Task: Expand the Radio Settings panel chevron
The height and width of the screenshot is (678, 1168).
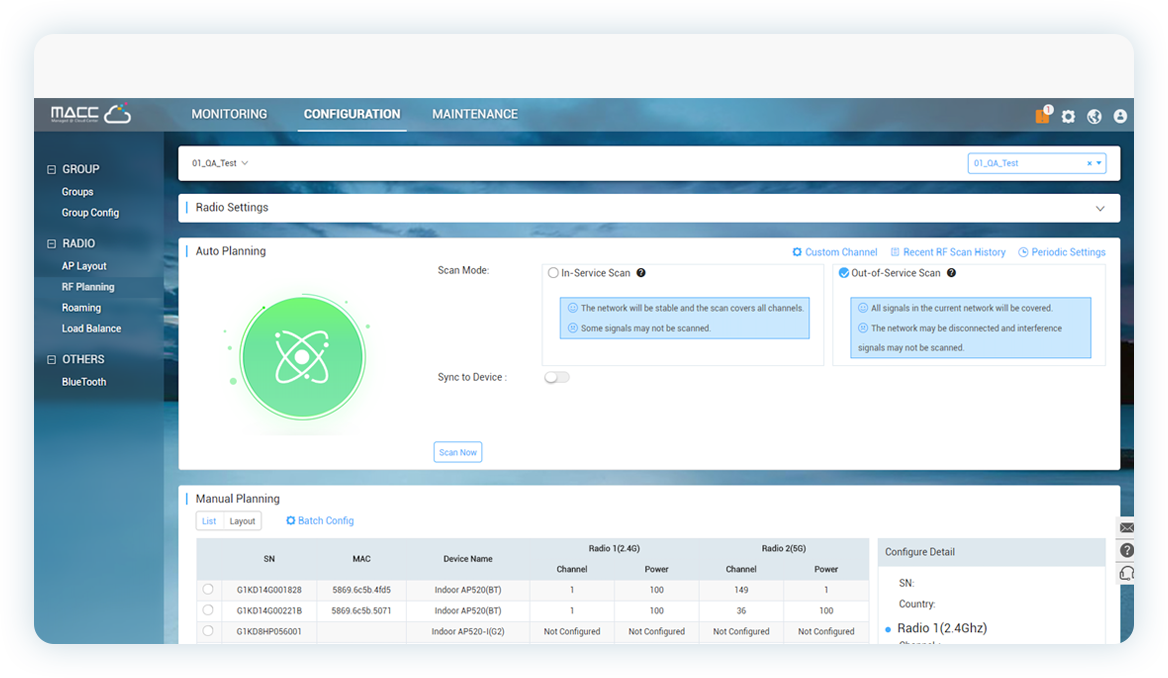Action: 1100,209
